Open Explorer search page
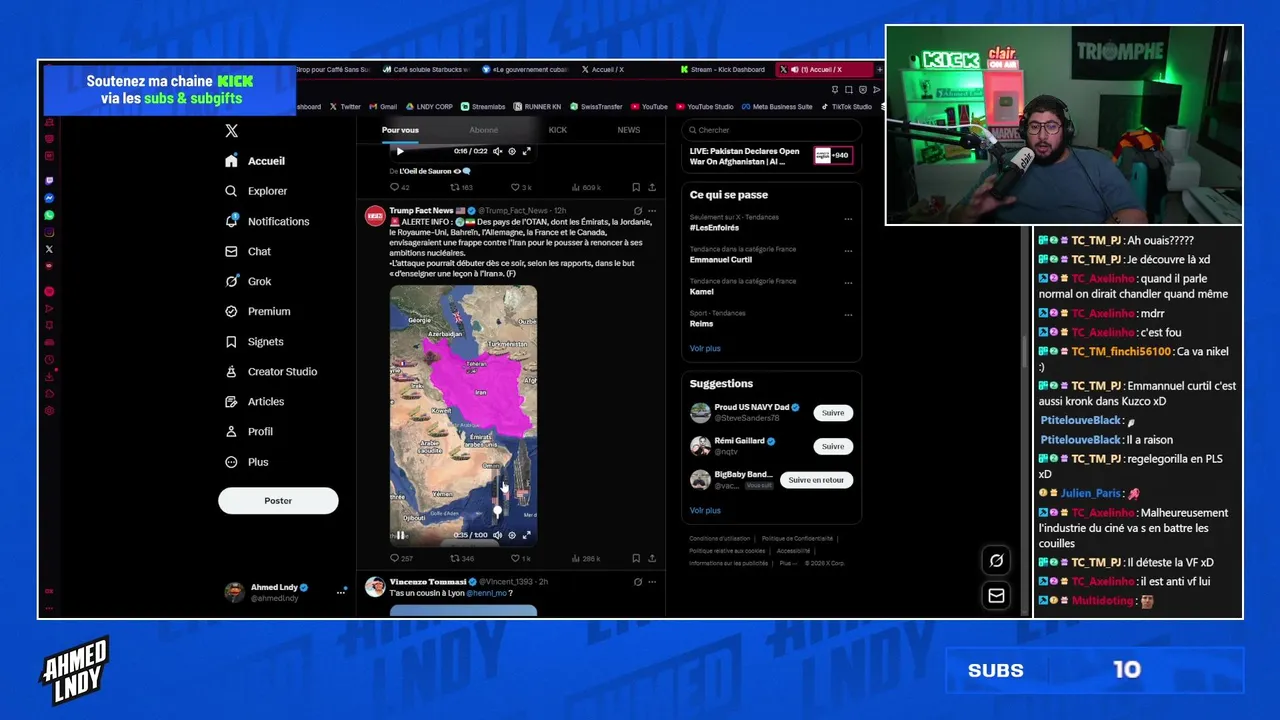The image size is (1280, 720). coord(256,191)
